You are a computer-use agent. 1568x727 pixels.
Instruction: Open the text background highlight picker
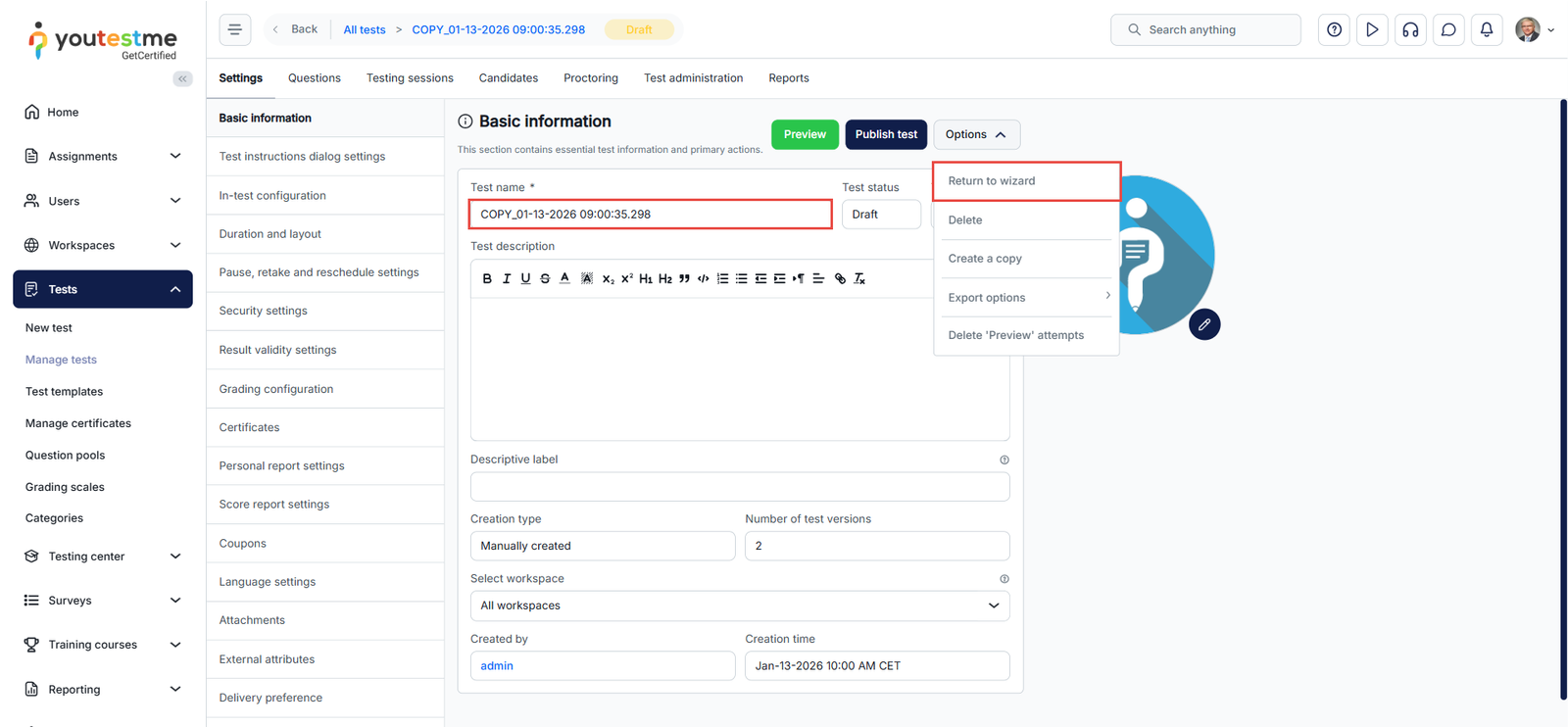[587, 279]
